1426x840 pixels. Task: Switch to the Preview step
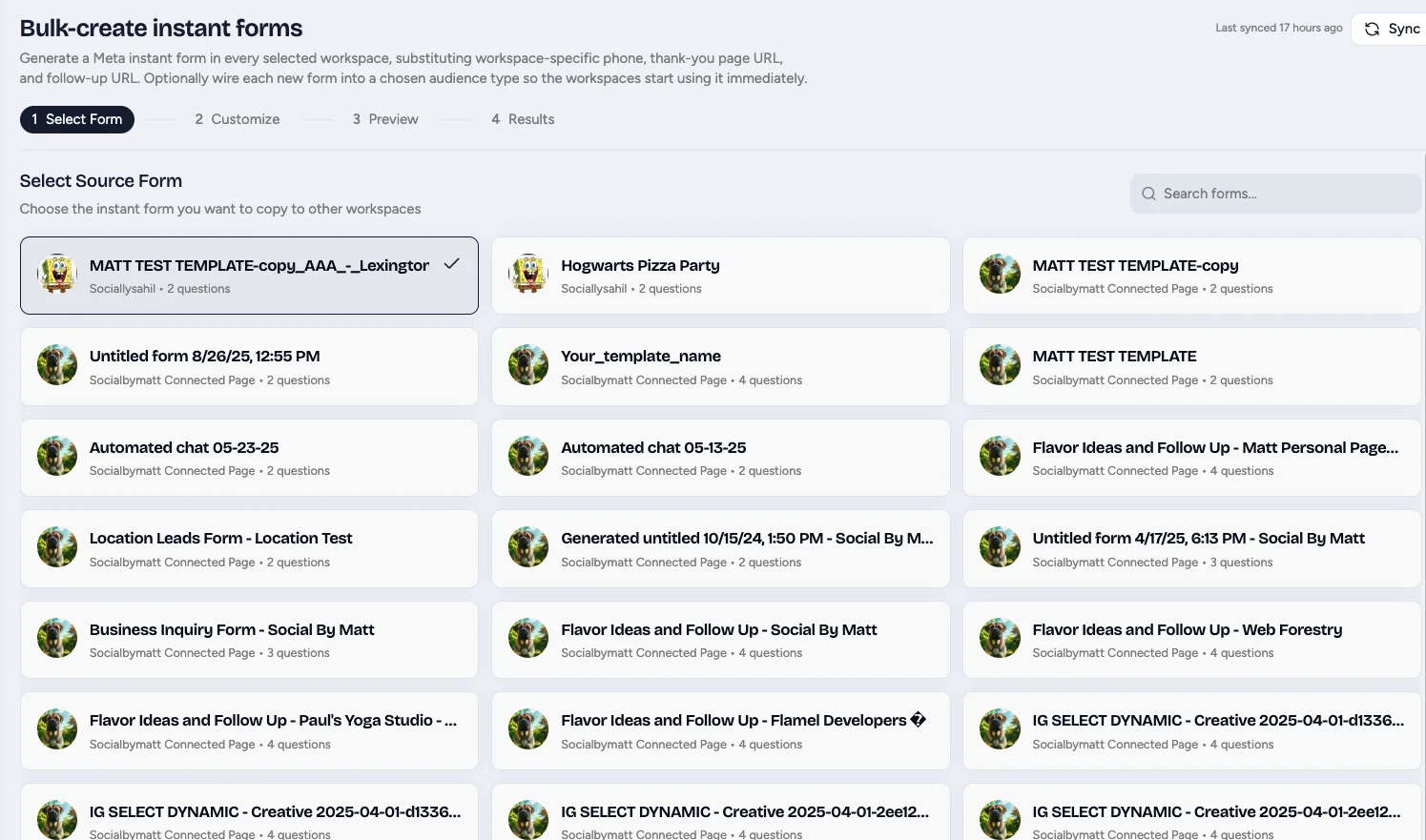click(x=385, y=119)
